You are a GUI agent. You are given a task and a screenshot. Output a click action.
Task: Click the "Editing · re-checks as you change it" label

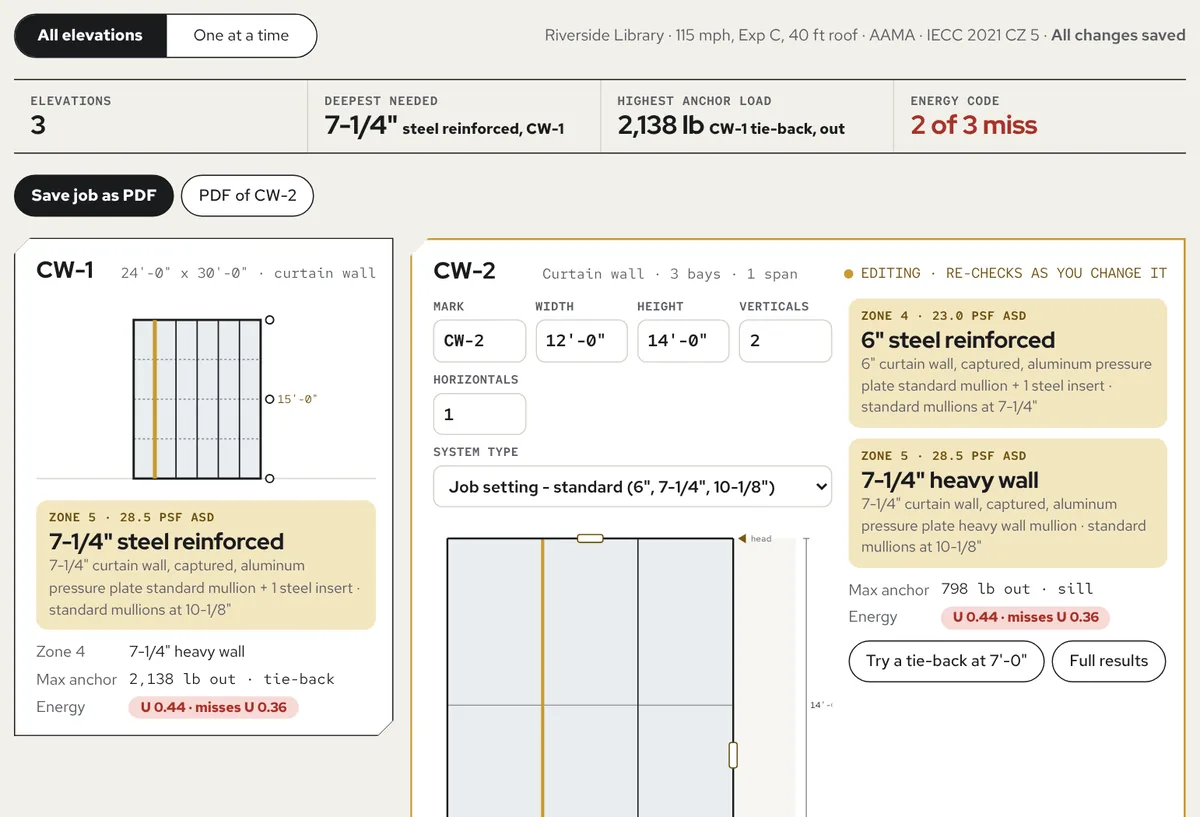pos(1014,273)
